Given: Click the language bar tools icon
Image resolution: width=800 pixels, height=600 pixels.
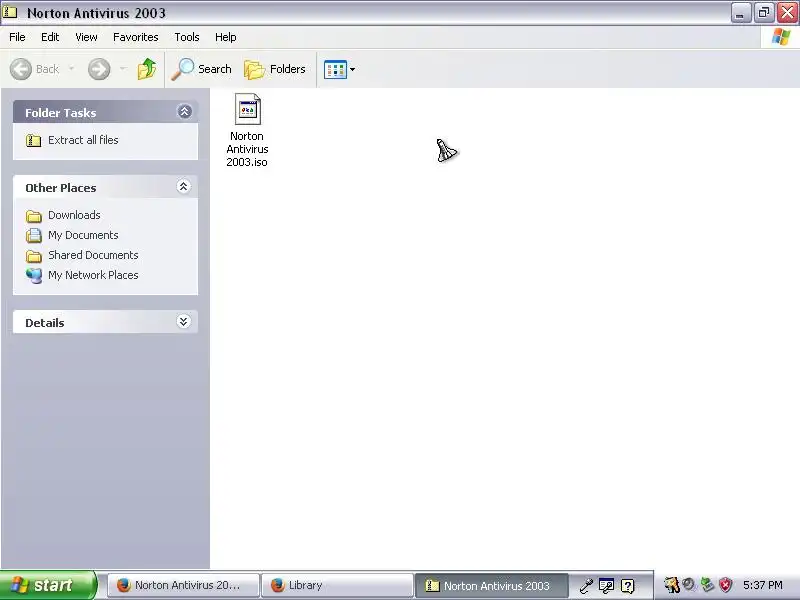Looking at the screenshot, I should click(x=606, y=586).
